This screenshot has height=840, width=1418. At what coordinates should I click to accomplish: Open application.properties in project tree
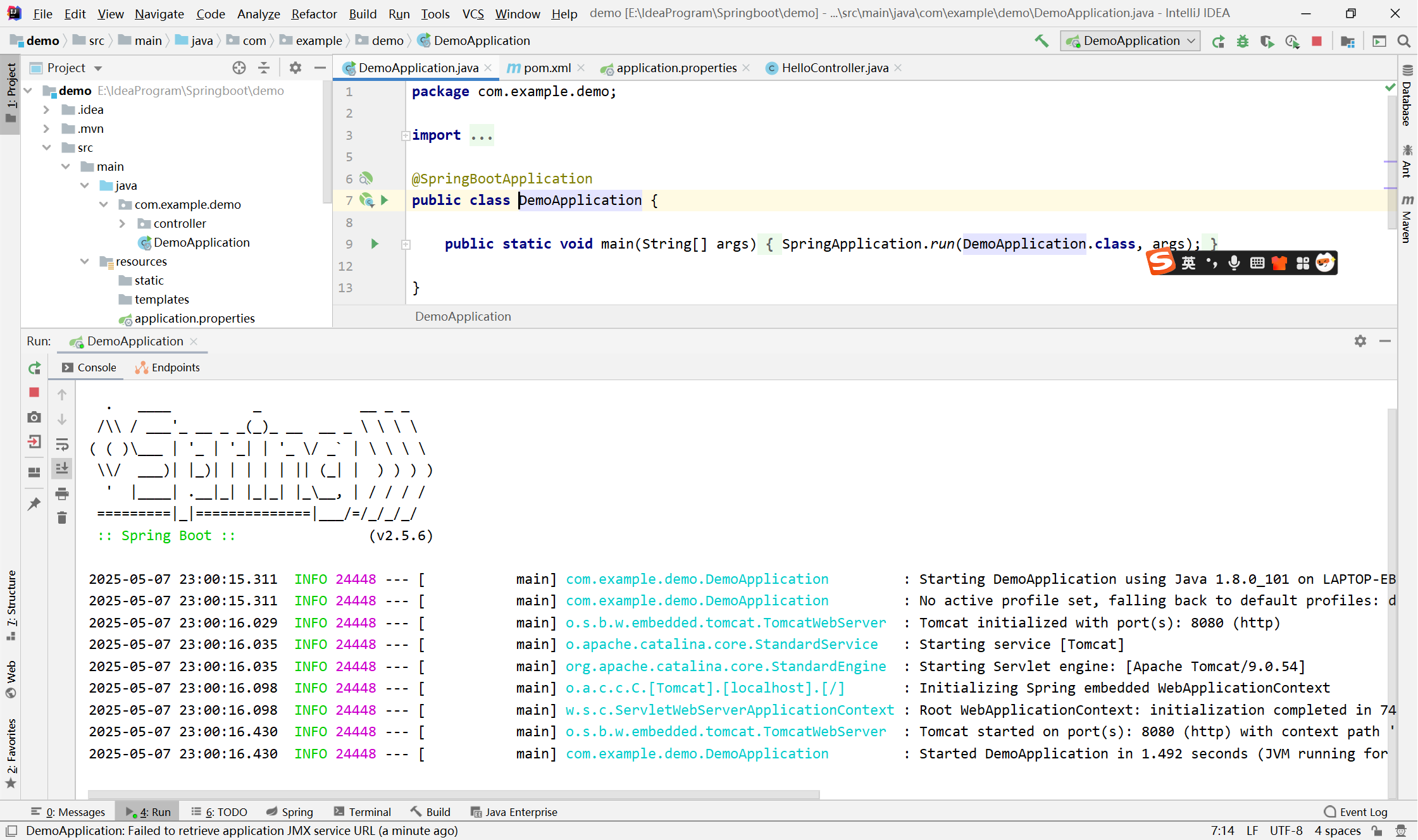pyautogui.click(x=194, y=318)
